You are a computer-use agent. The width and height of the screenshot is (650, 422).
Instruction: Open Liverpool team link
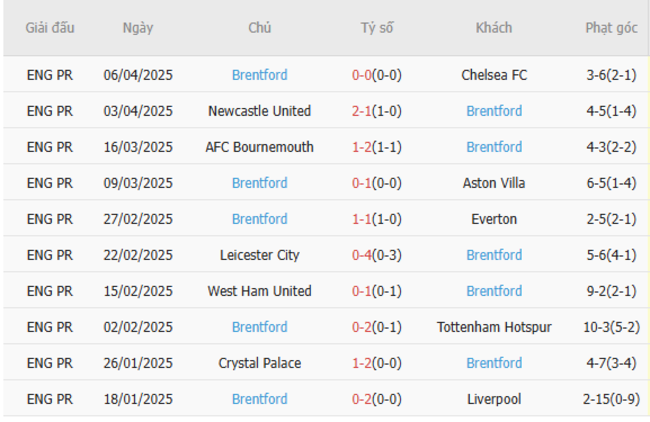click(x=494, y=399)
